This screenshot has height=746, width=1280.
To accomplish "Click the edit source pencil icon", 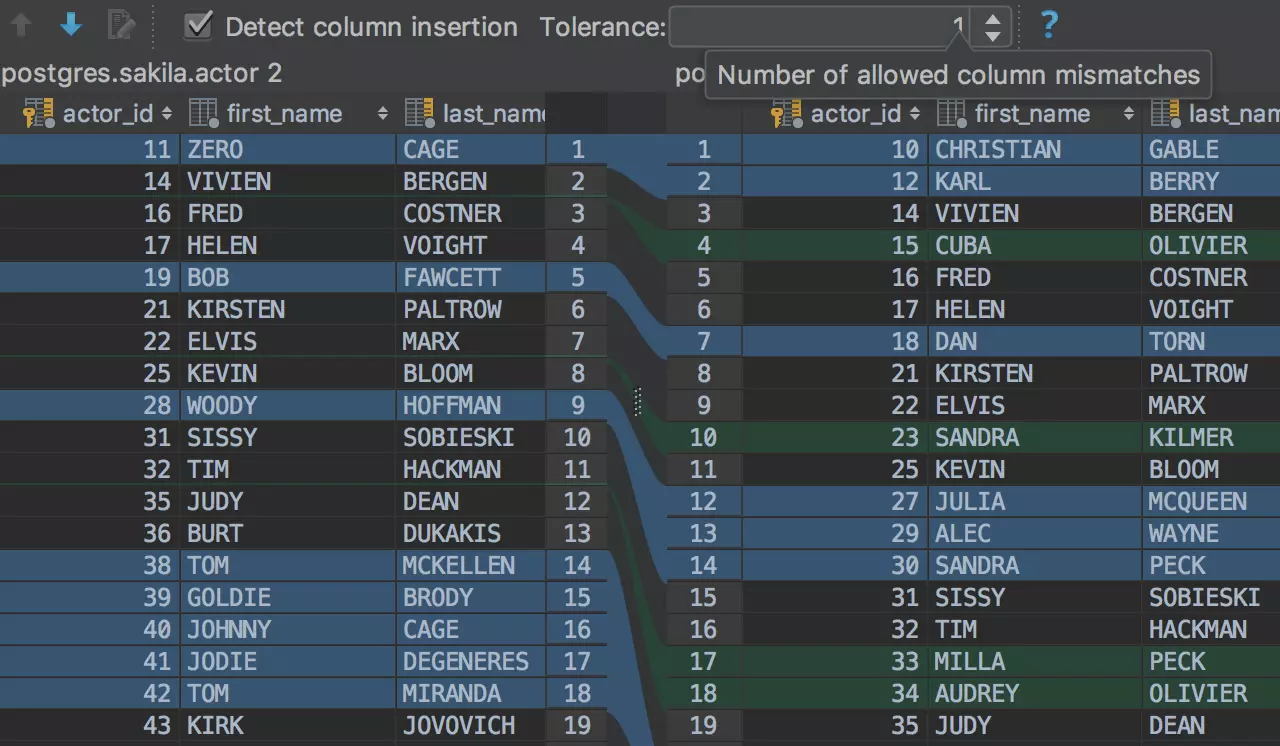I will click(121, 25).
